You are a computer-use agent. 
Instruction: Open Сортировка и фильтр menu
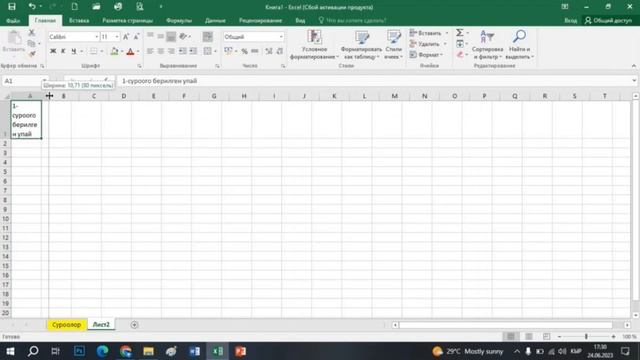pyautogui.click(x=487, y=45)
